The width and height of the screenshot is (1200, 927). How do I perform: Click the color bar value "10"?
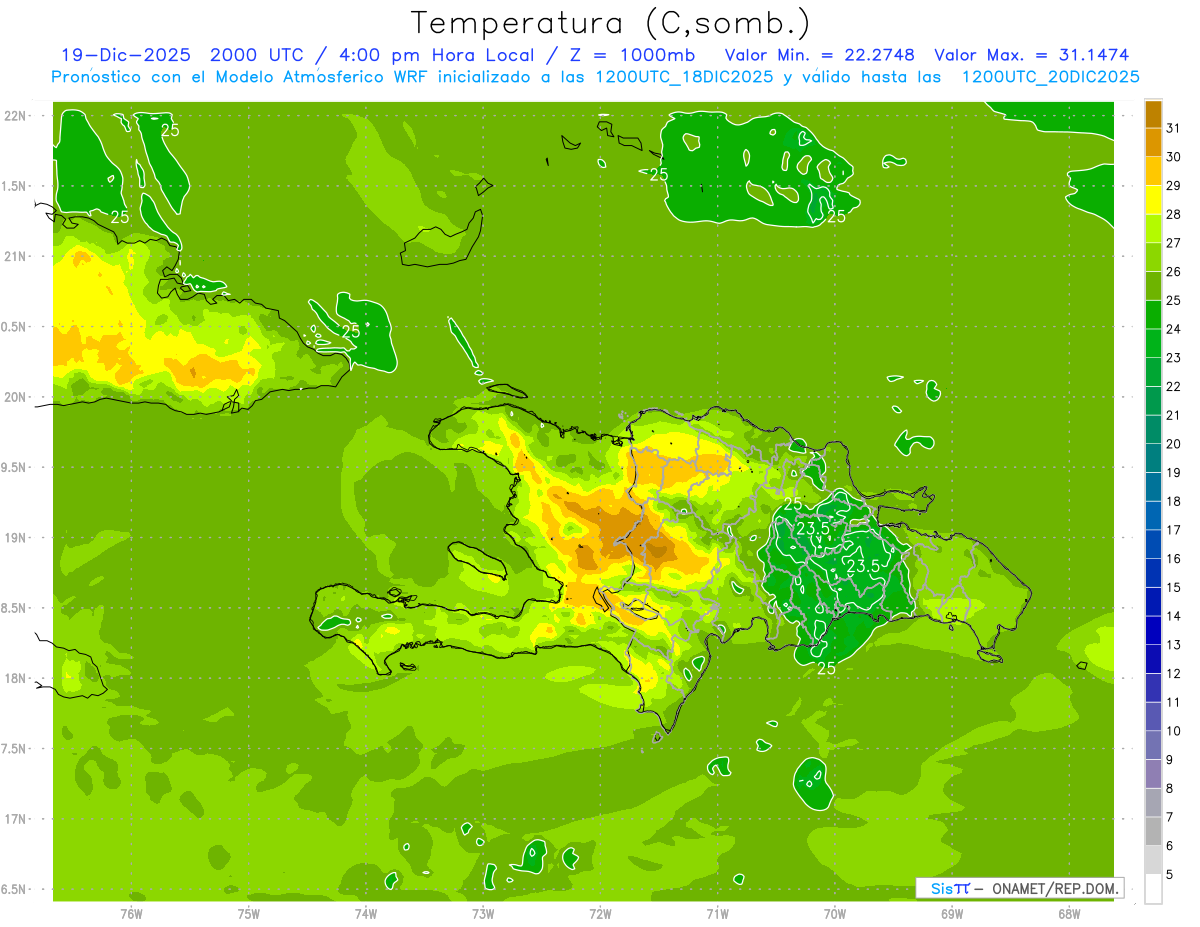click(x=1174, y=731)
